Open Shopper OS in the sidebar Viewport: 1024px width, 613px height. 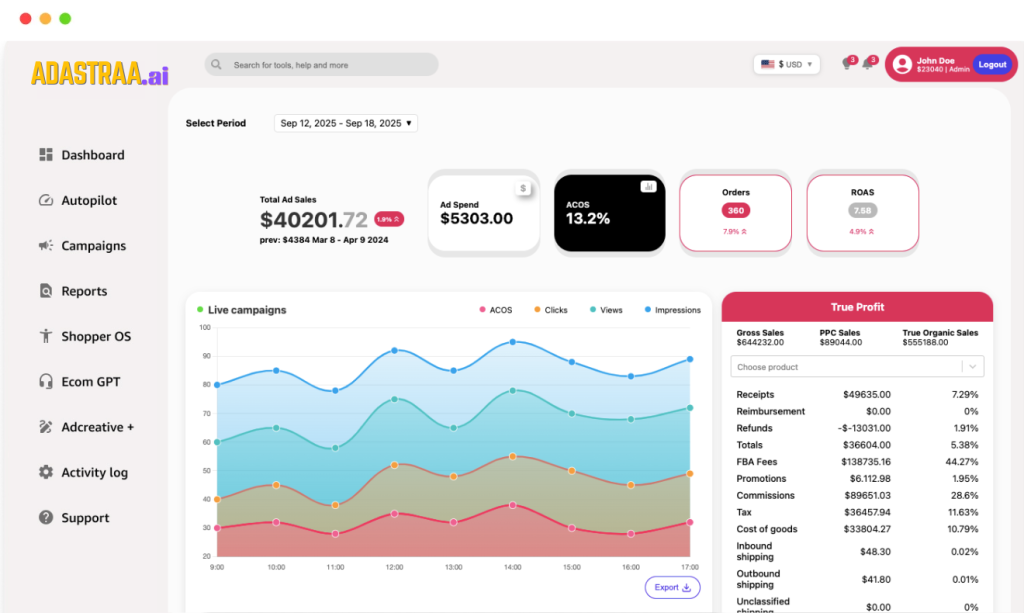(90, 336)
